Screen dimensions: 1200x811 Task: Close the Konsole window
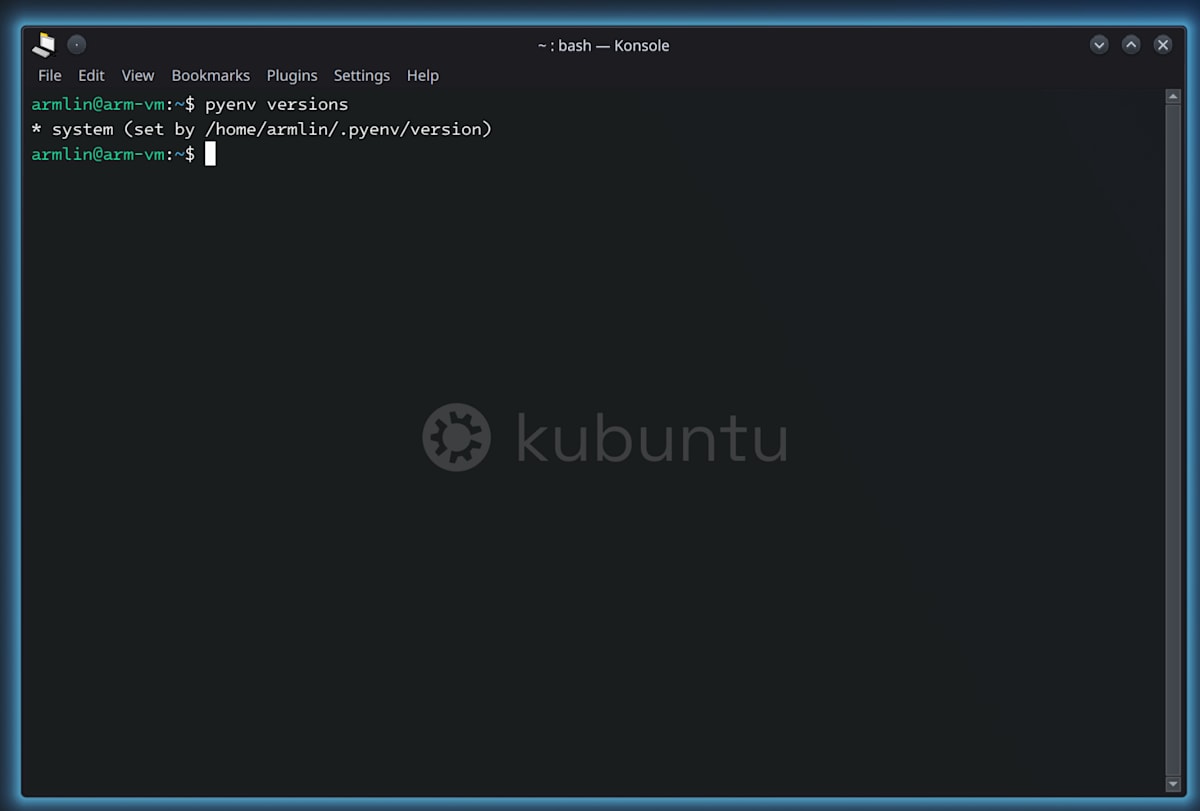pyautogui.click(x=1163, y=45)
